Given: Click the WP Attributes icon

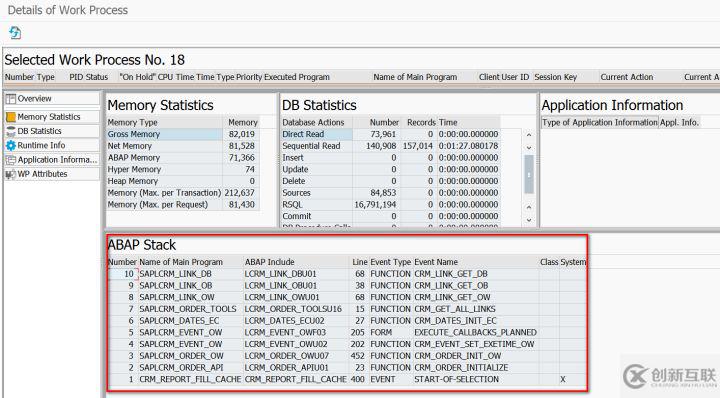Looking at the screenshot, I should (x=11, y=174).
